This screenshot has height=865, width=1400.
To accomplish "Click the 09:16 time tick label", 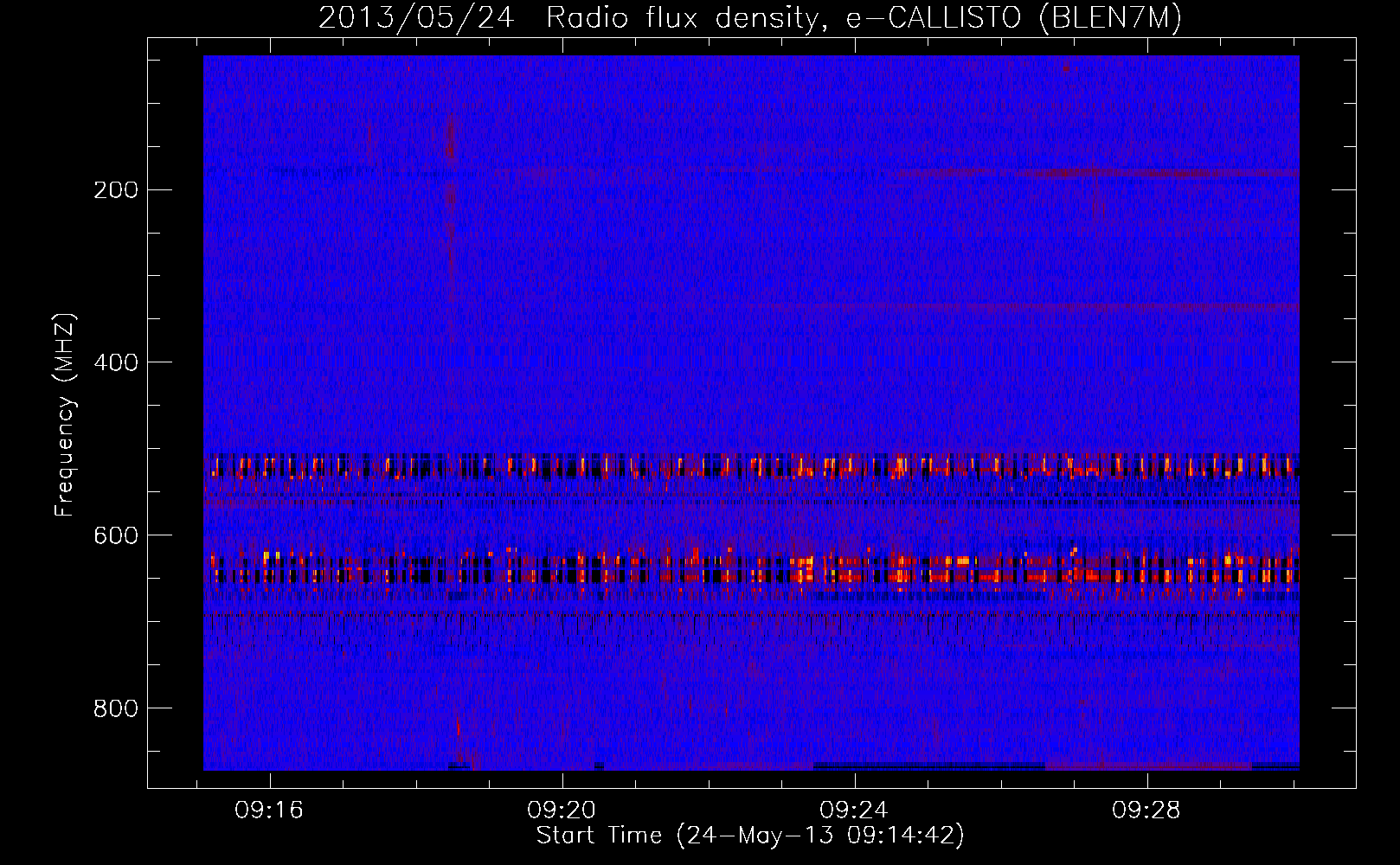I will click(269, 811).
